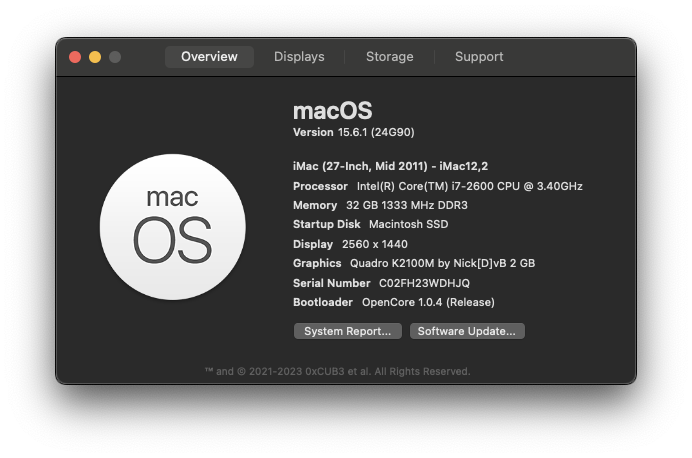The image size is (692, 458).
Task: Select the 32 GB 1333 MHz DDR3 memory value
Action: [407, 205]
